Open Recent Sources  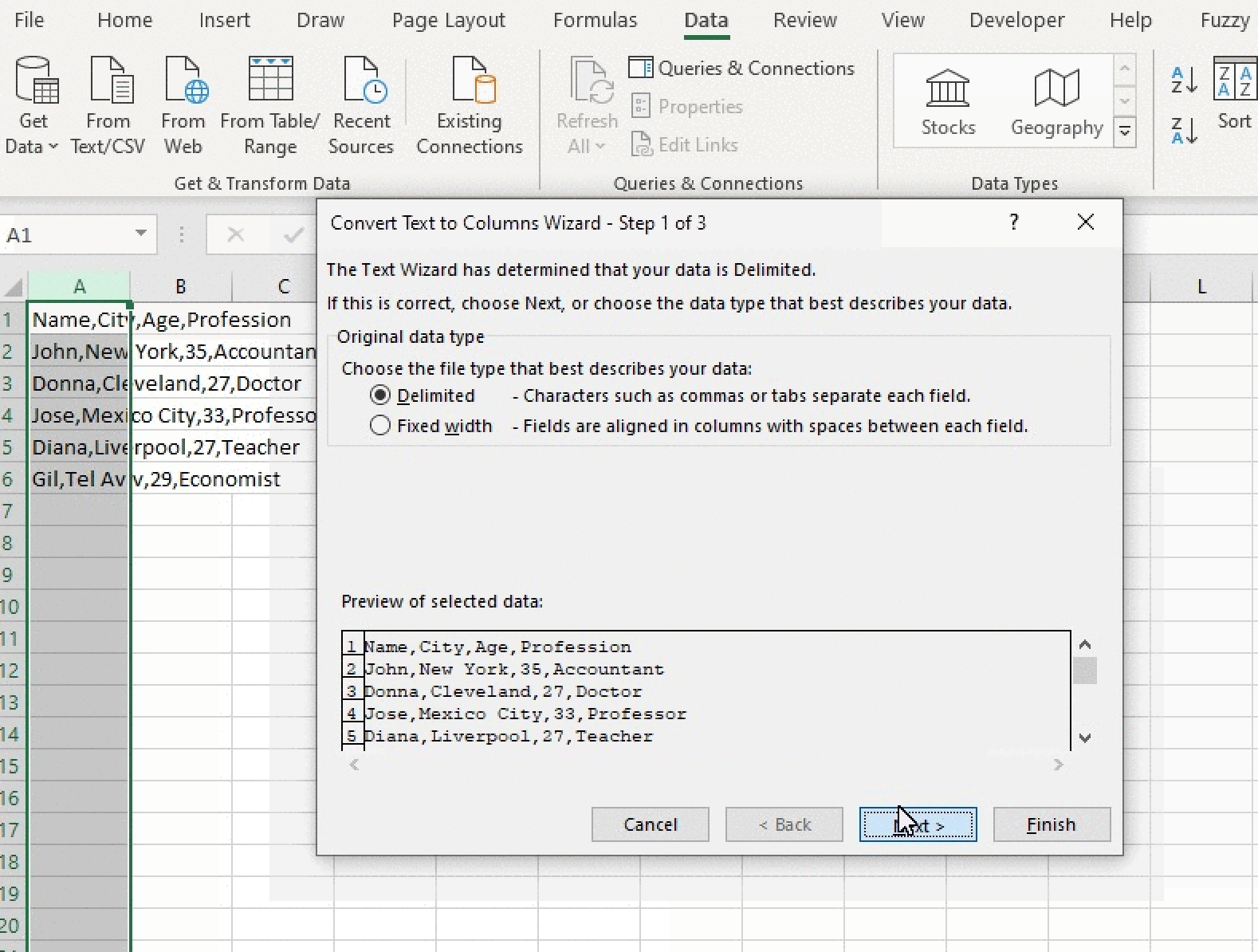click(361, 105)
